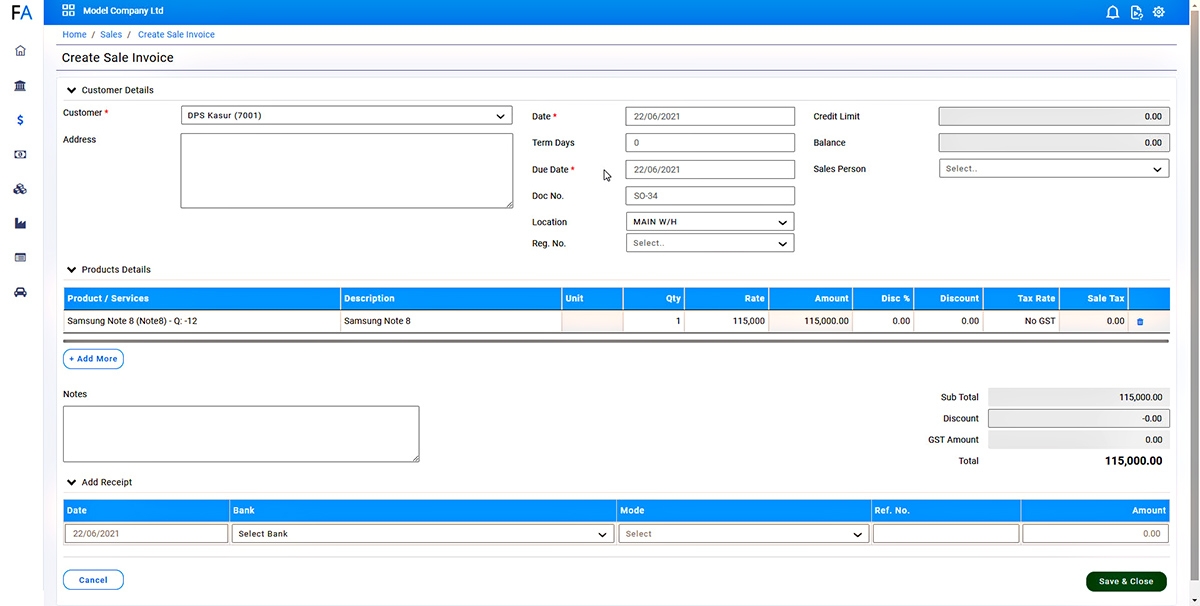Click the Term Days field

(710, 143)
